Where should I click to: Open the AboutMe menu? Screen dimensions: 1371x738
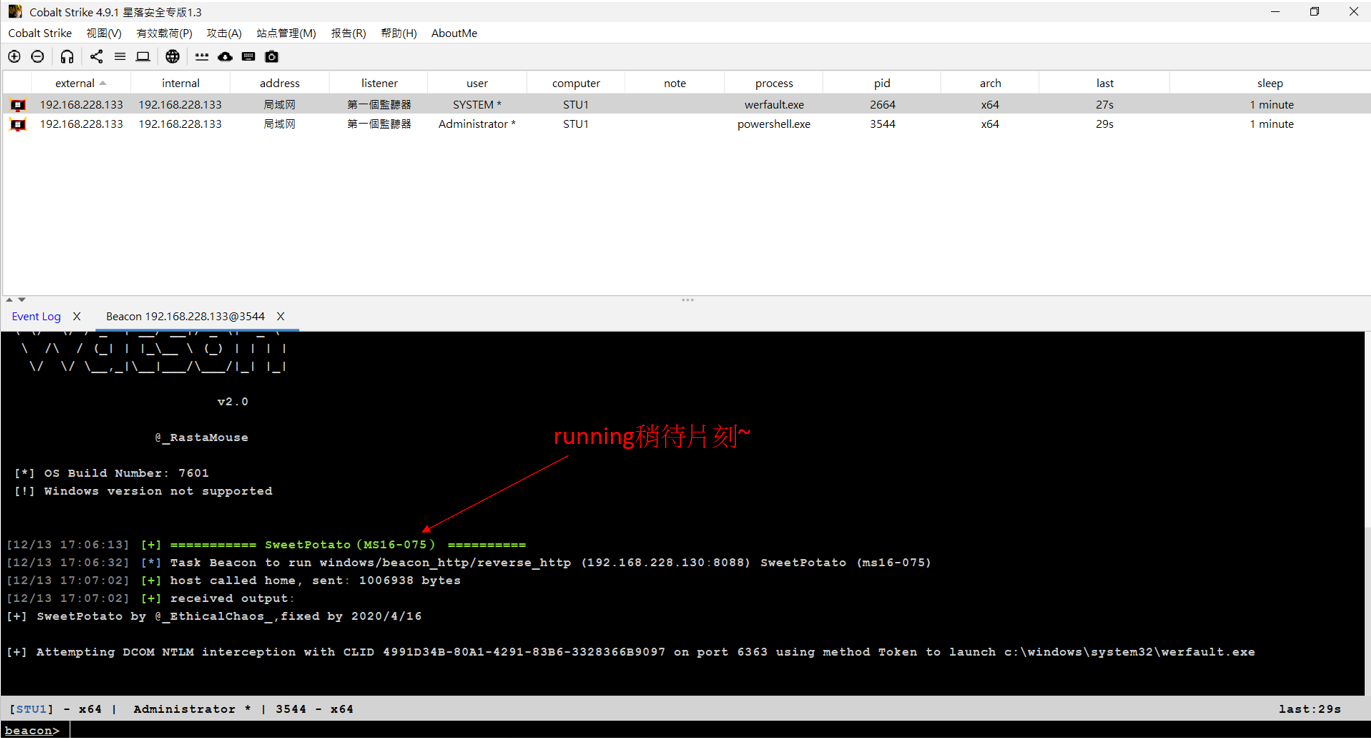[x=454, y=33]
